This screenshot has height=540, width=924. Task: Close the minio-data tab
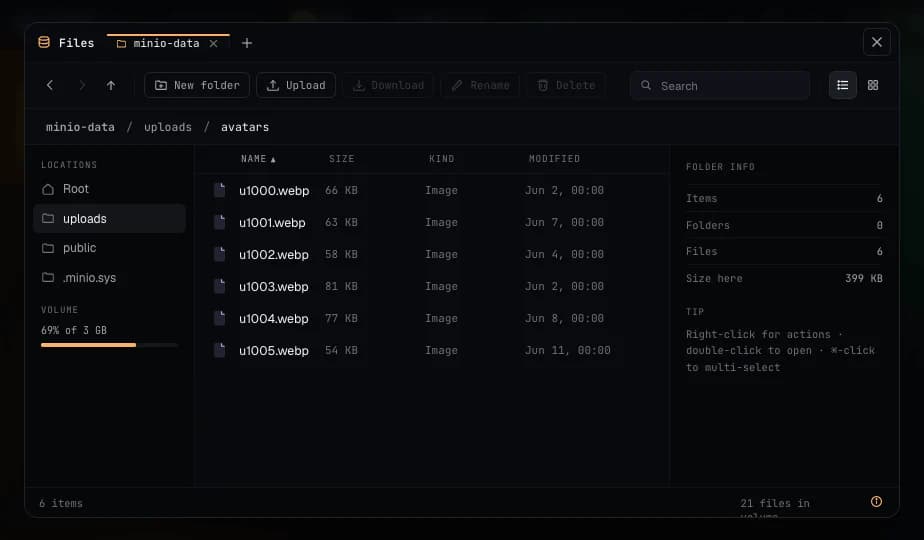pos(214,44)
